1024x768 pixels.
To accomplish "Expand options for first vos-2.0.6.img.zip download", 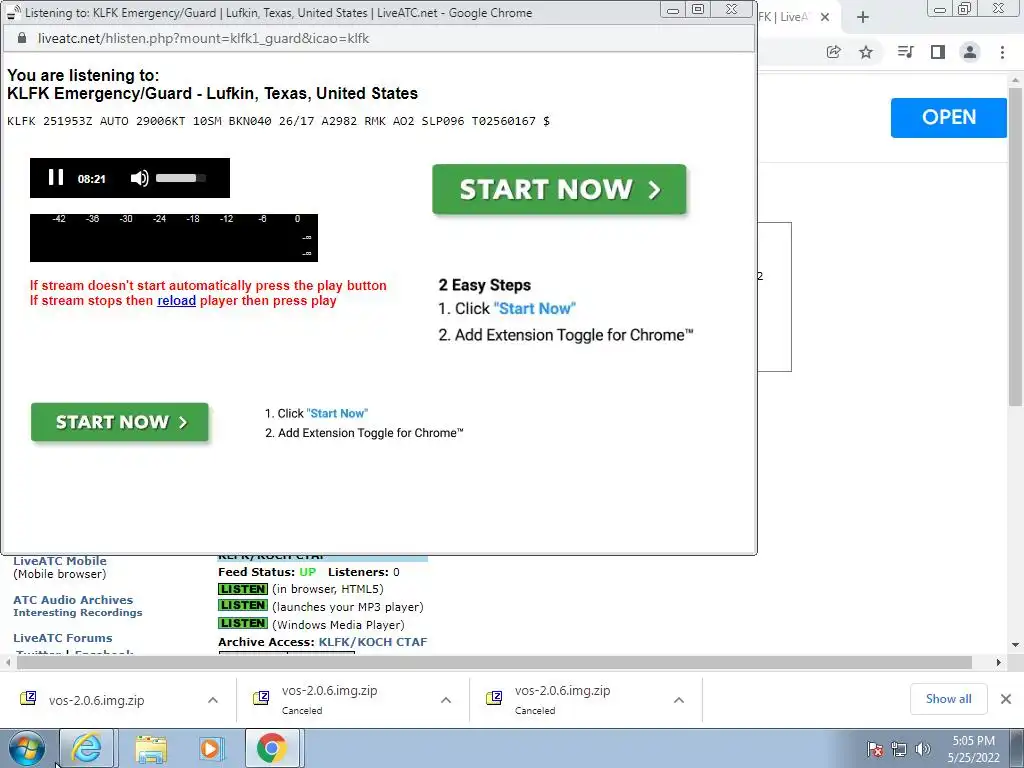I will pyautogui.click(x=213, y=700).
